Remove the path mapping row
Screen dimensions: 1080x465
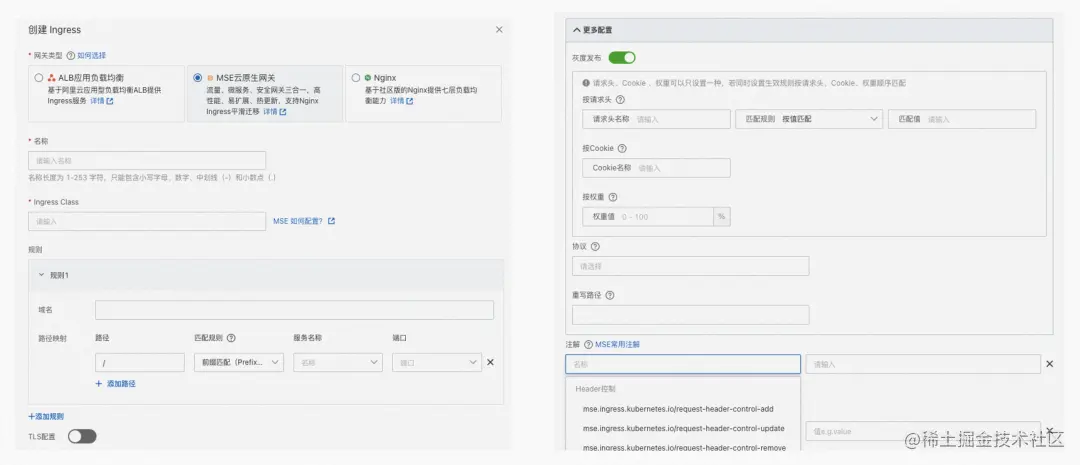(x=490, y=362)
